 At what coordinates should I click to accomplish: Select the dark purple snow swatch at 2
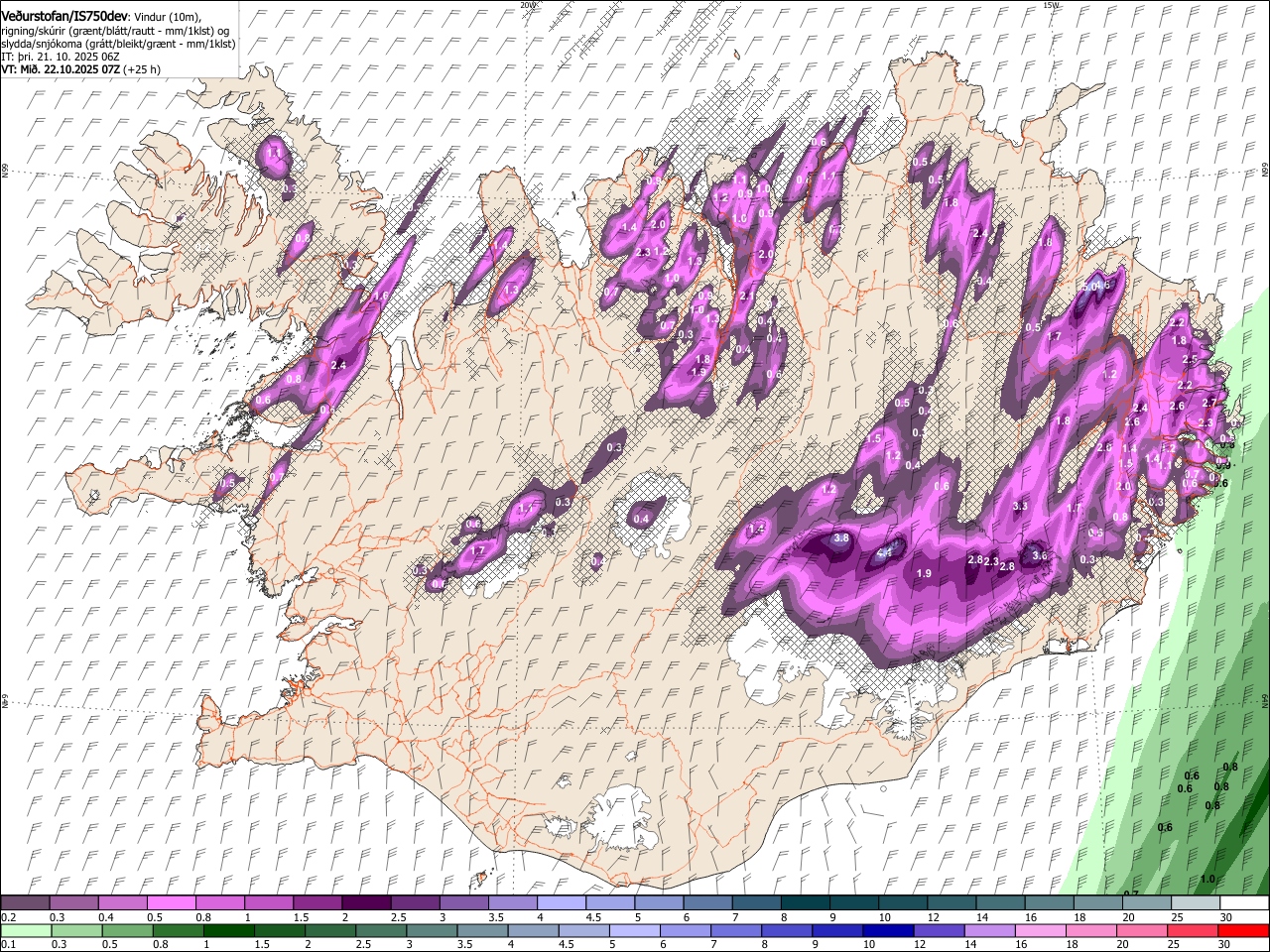366,903
